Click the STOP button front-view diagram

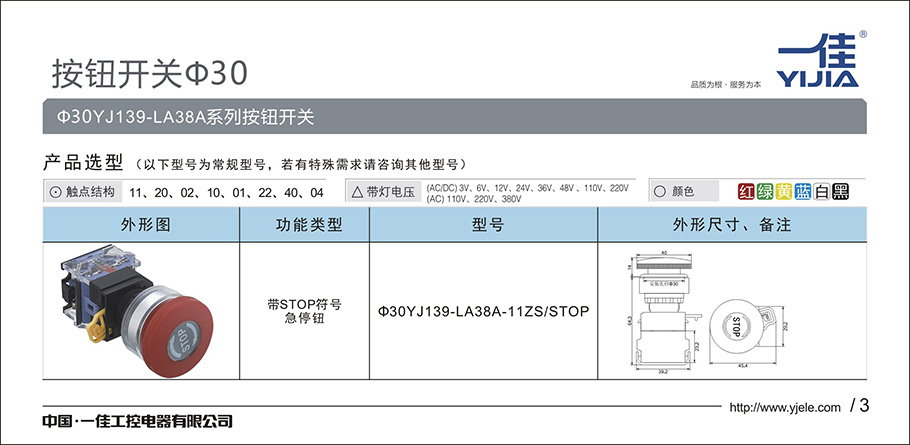(736, 324)
